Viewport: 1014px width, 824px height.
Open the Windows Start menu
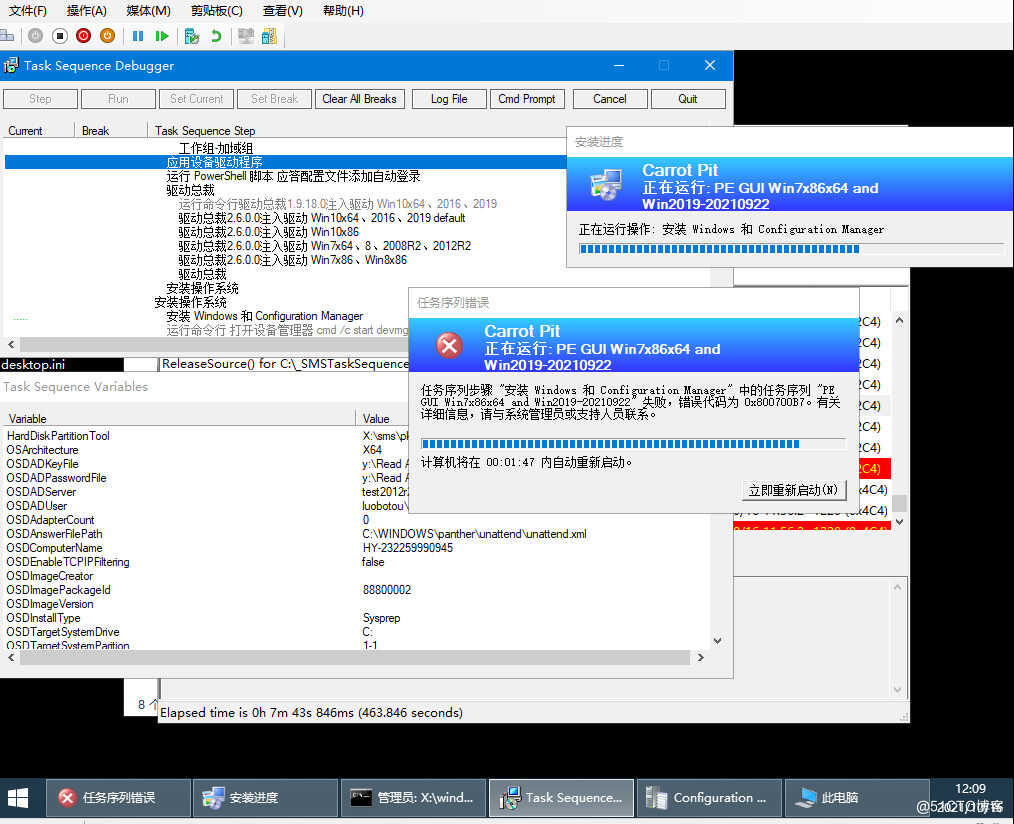[x=18, y=797]
